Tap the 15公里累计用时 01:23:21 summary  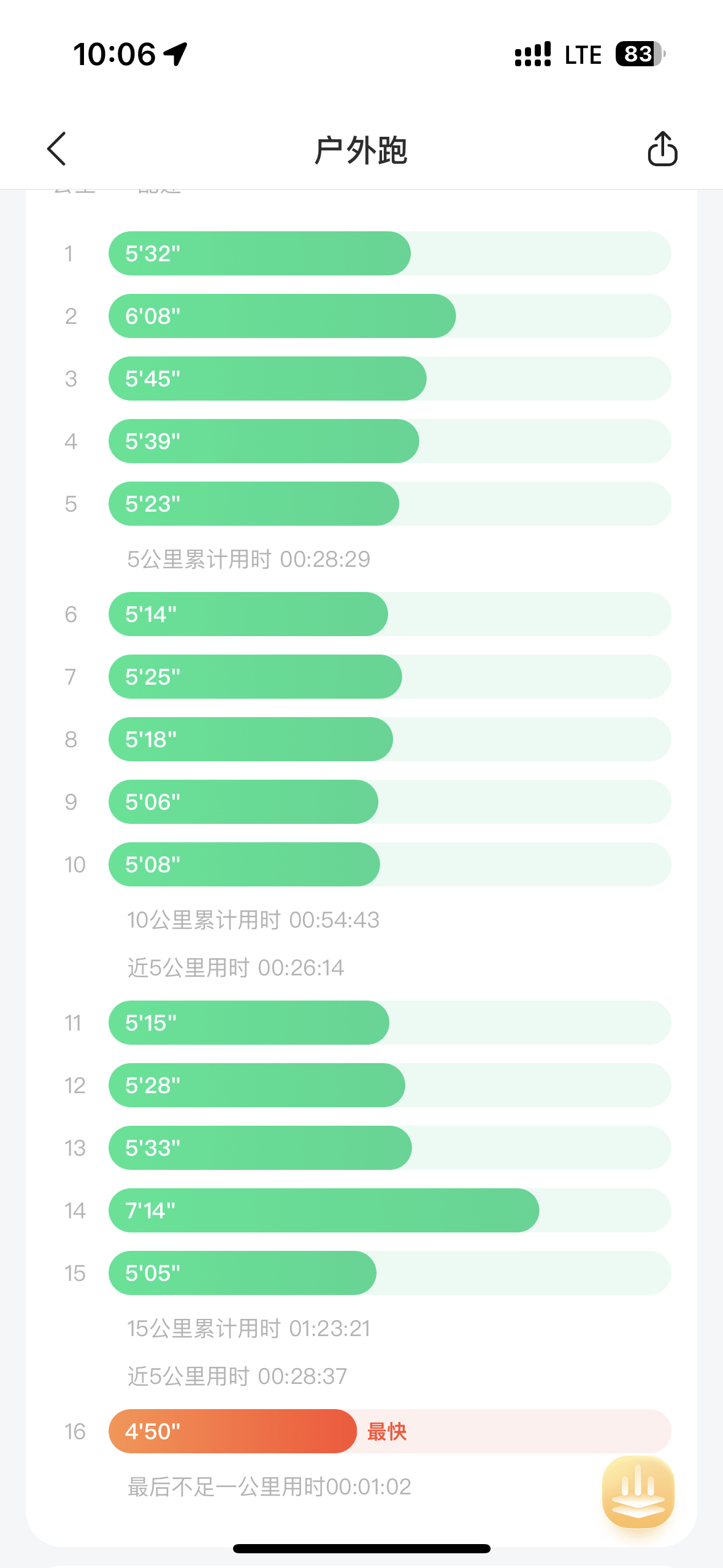coord(248,1329)
